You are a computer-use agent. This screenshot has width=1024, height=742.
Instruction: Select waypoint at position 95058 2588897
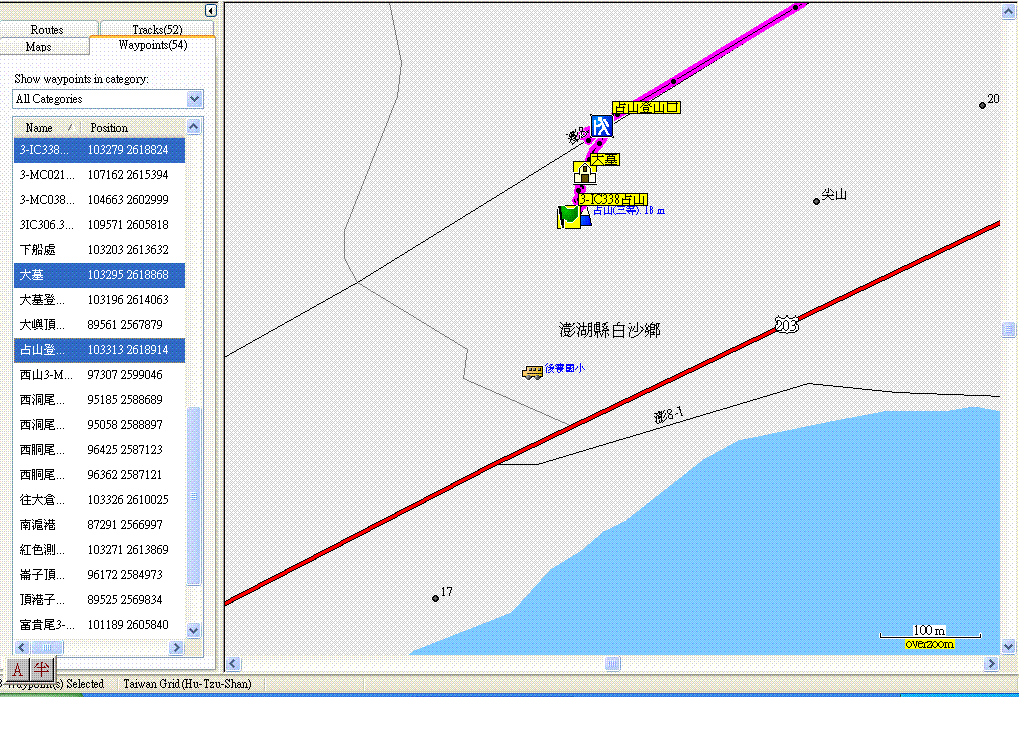(x=99, y=425)
